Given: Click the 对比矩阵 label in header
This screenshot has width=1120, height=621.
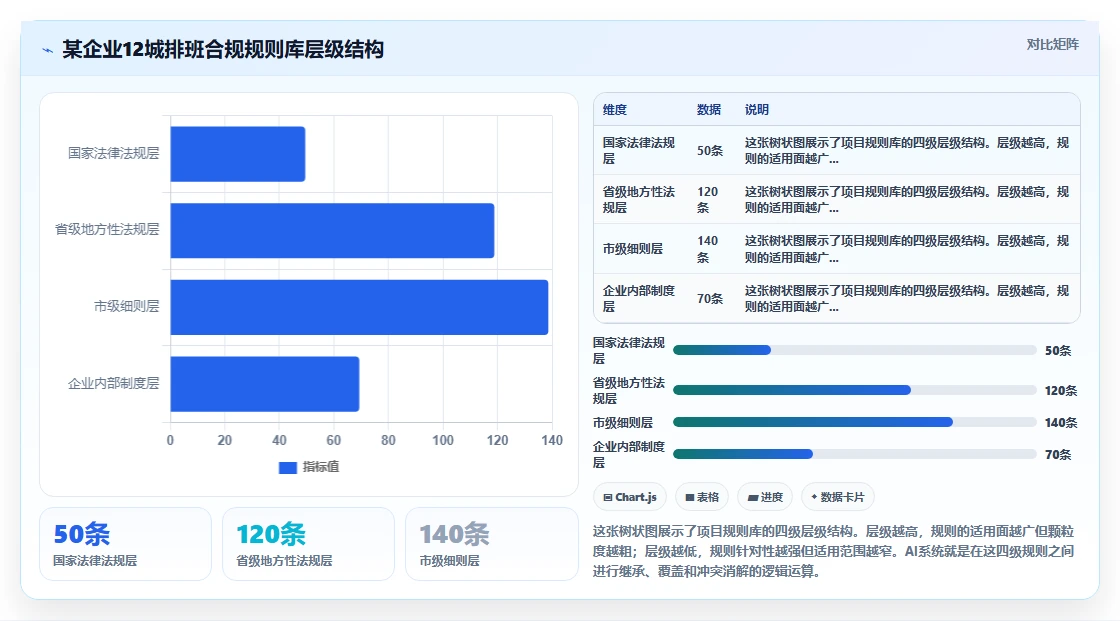Looking at the screenshot, I should (1052, 44).
